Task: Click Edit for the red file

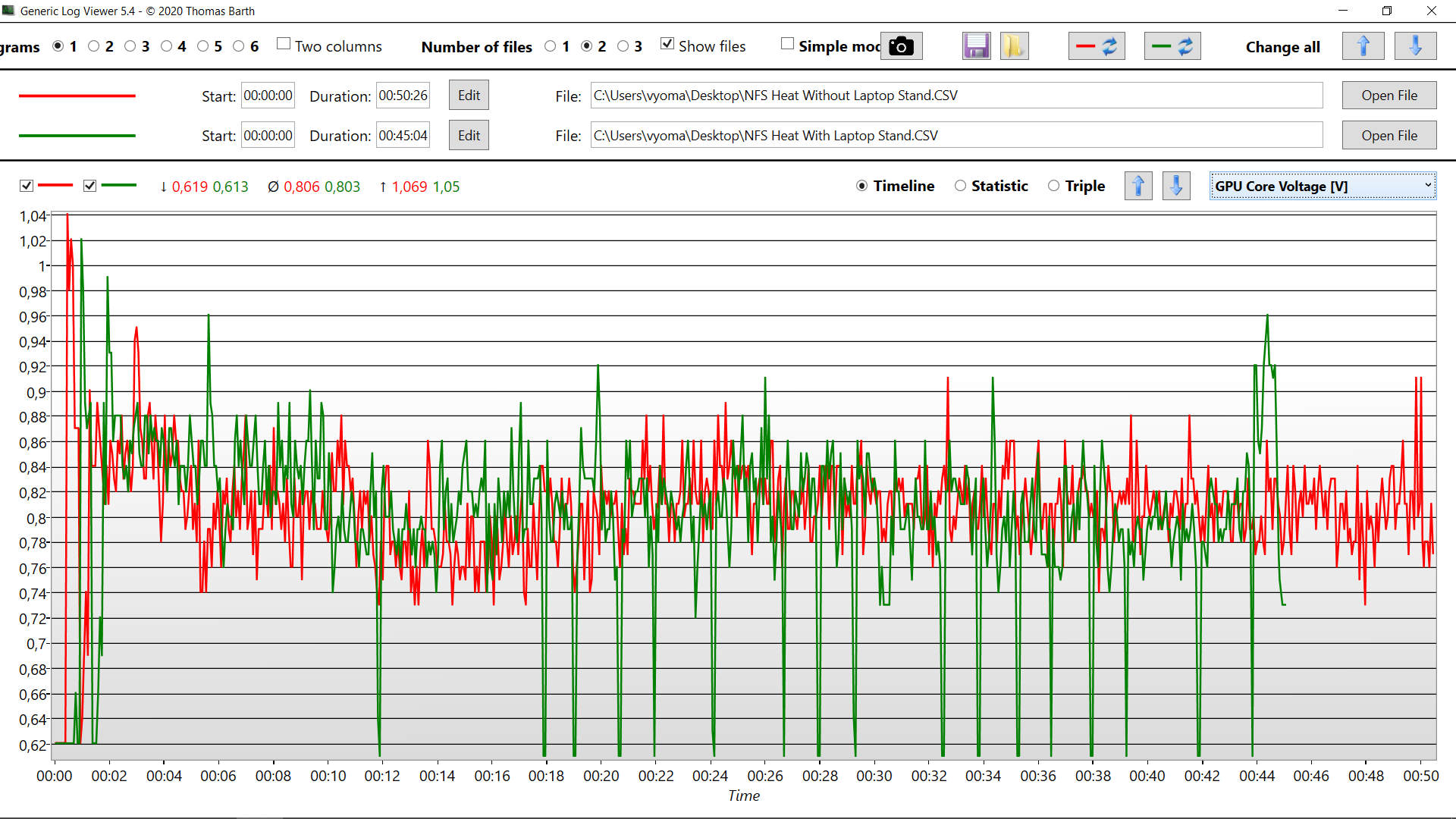Action: (x=469, y=96)
